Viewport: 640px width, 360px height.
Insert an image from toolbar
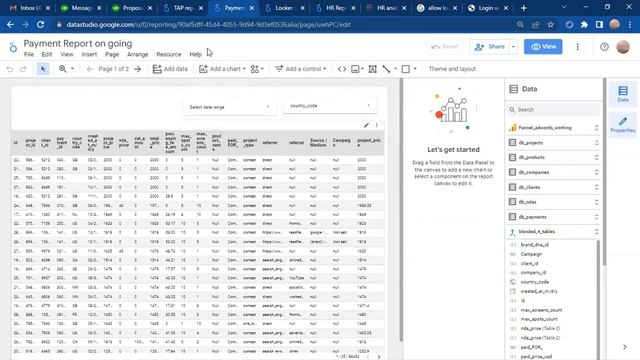click(x=355, y=69)
